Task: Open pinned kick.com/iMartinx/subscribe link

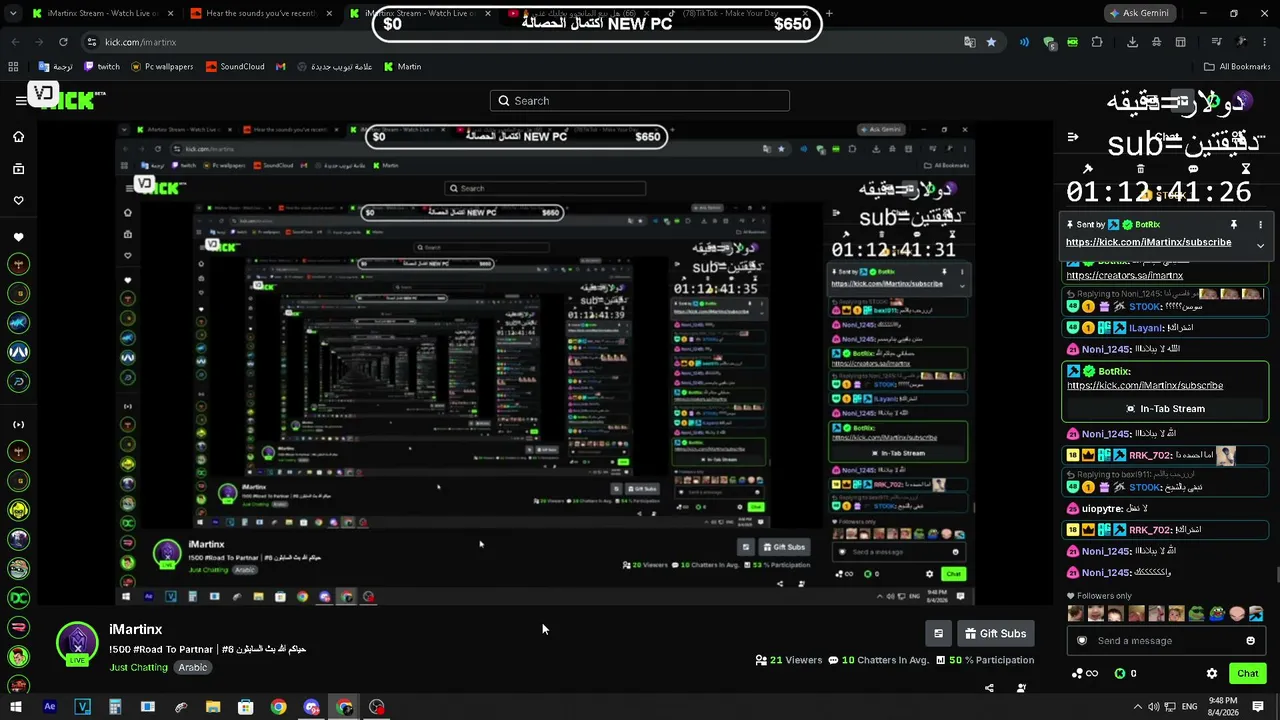Action: [x=1148, y=242]
